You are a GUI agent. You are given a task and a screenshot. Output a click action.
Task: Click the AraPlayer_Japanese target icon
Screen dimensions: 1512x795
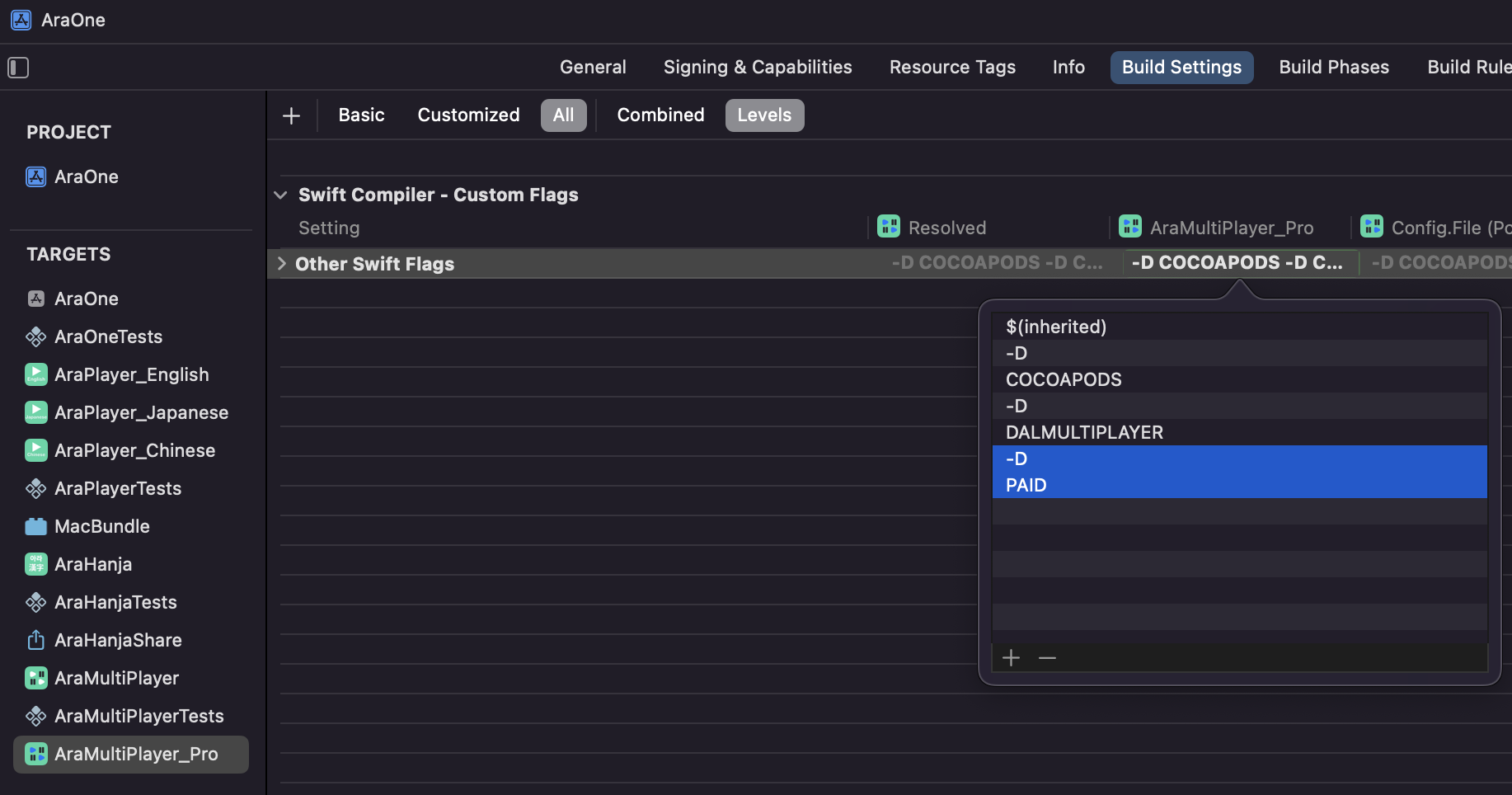[x=36, y=412]
